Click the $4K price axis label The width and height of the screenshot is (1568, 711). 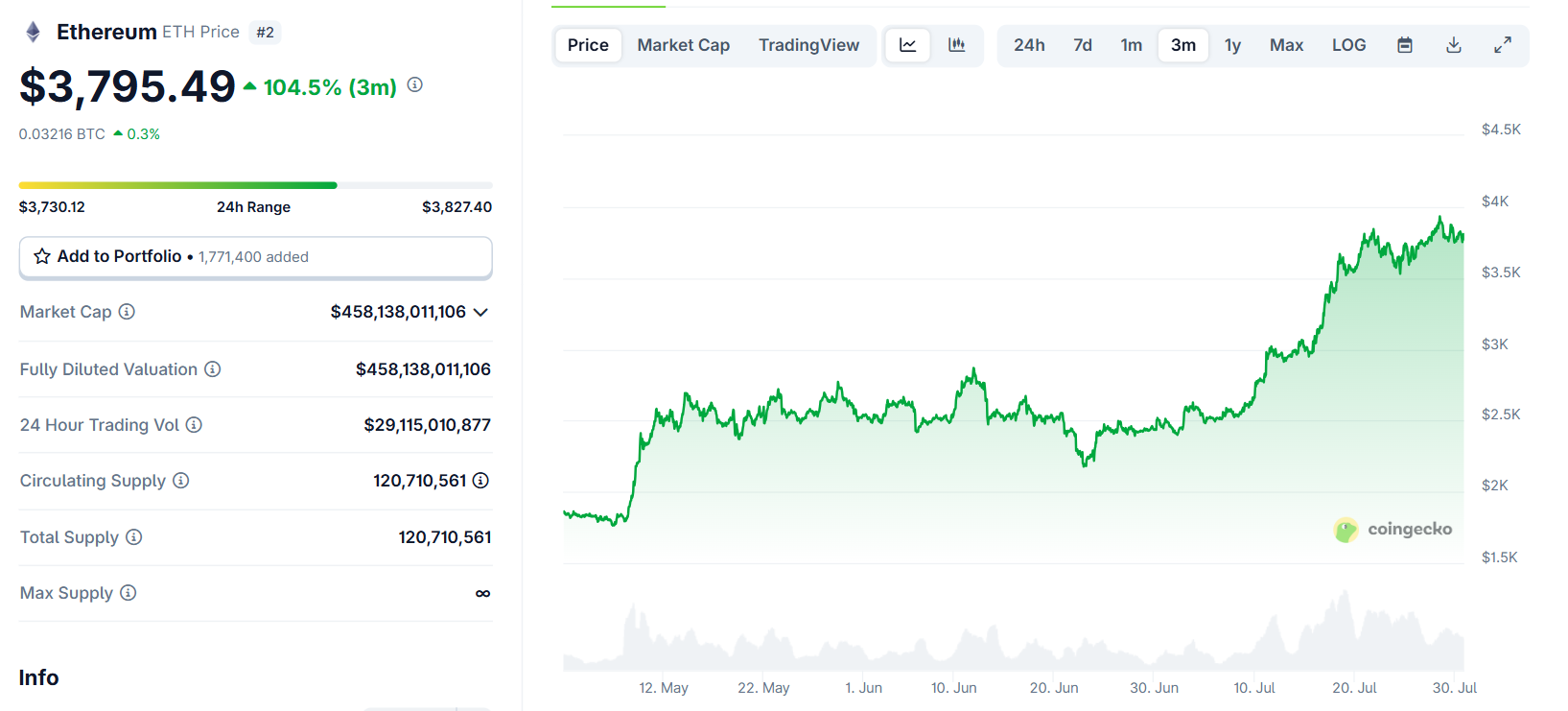pos(1495,201)
